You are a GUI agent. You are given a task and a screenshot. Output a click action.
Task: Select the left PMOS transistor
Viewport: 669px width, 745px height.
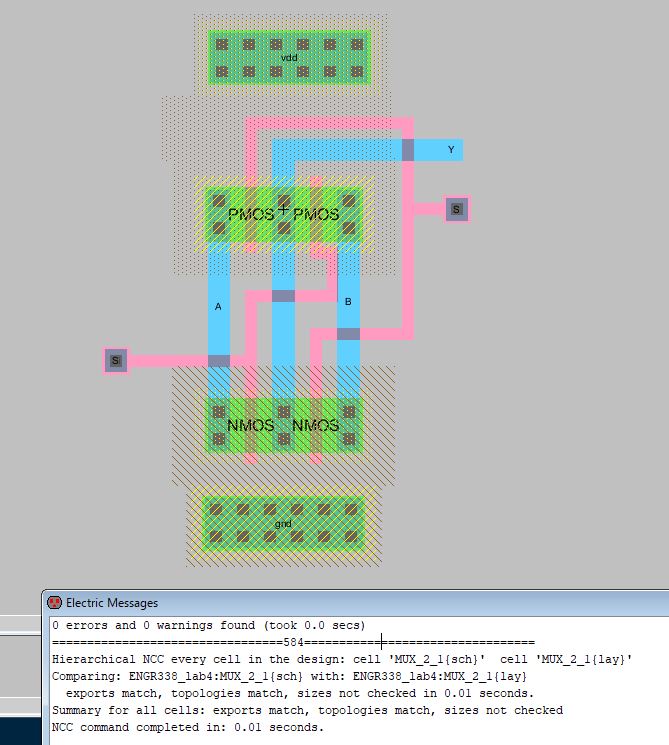tap(250, 214)
